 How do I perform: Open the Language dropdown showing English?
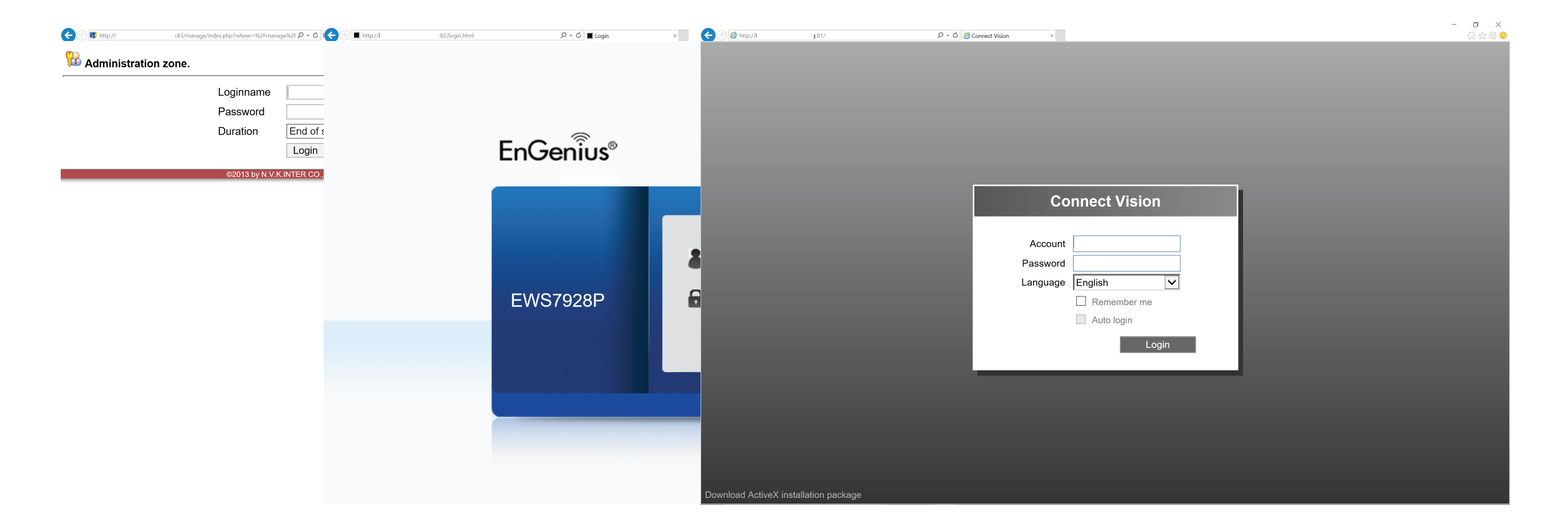coord(1127,282)
